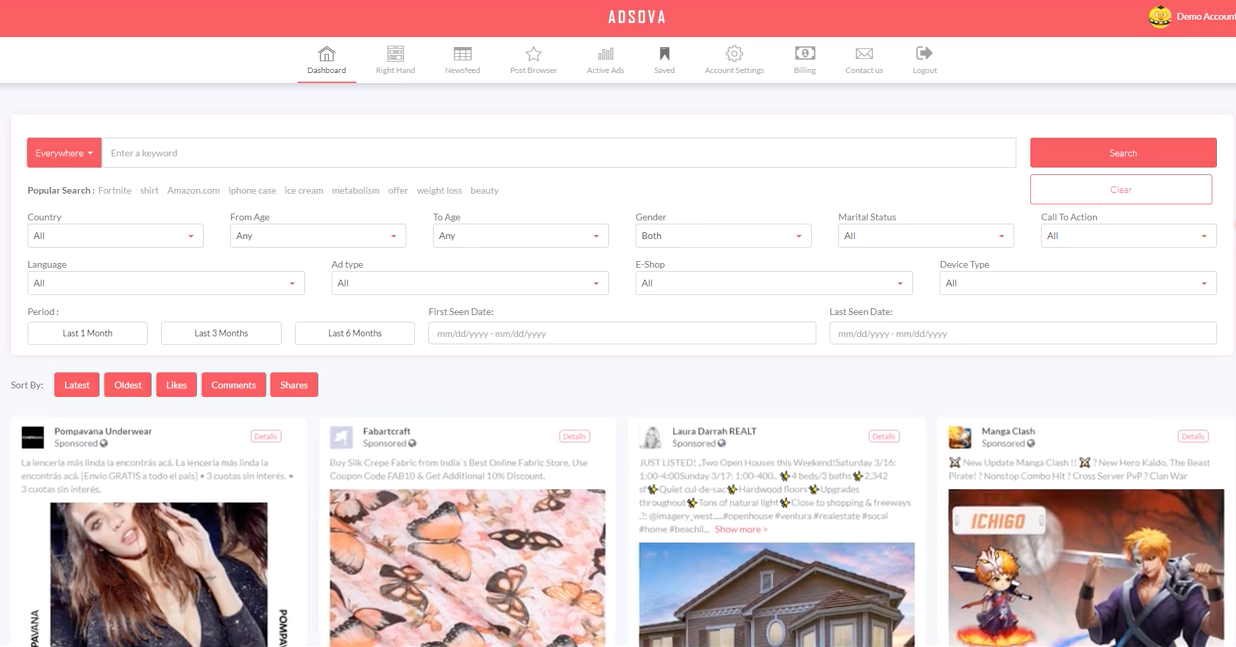Screen dimensions: 1236x647
Task: Expand the Ad type dropdown
Action: coord(470,283)
